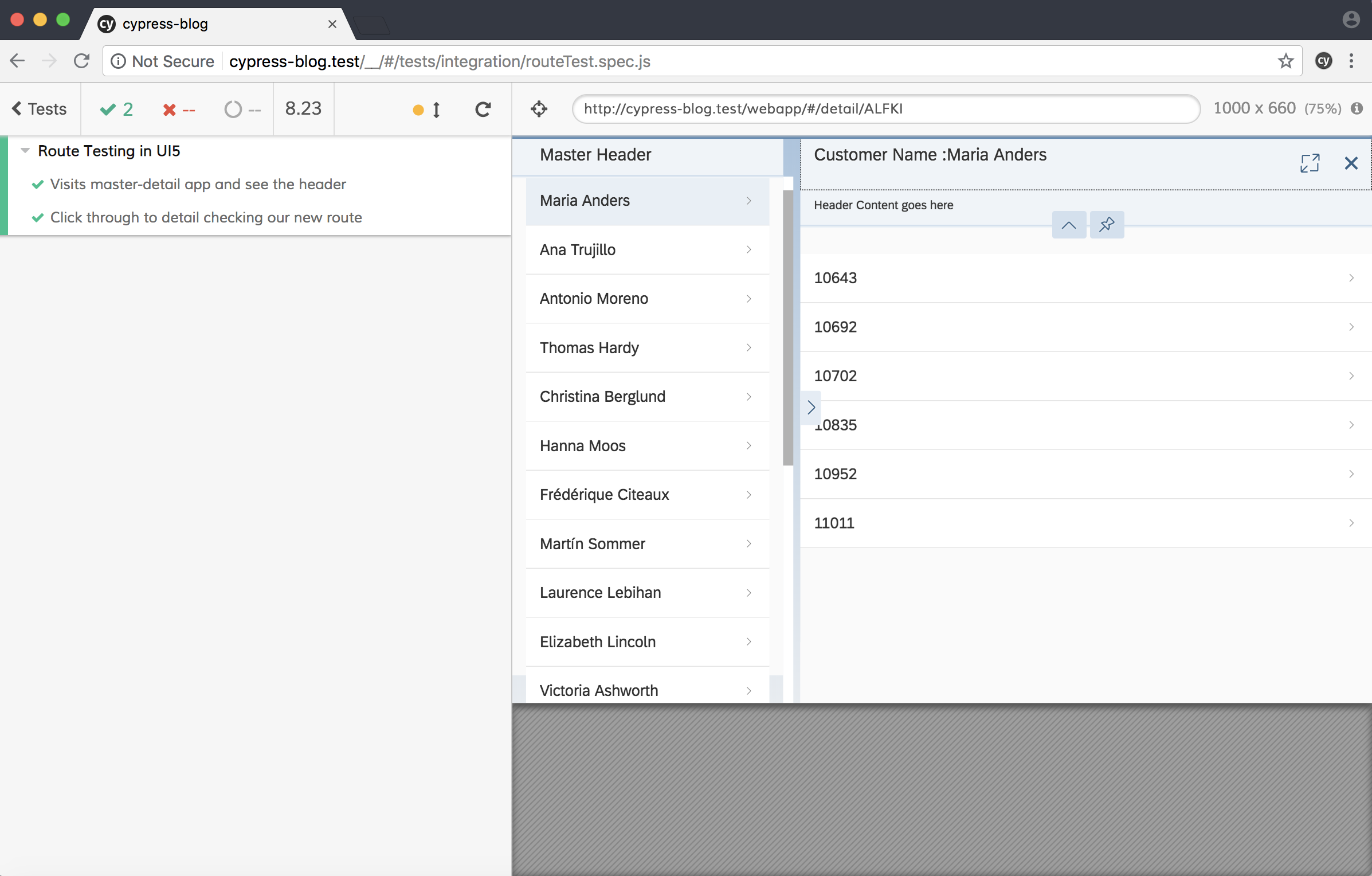Open the selector playground crosshair

tap(539, 109)
